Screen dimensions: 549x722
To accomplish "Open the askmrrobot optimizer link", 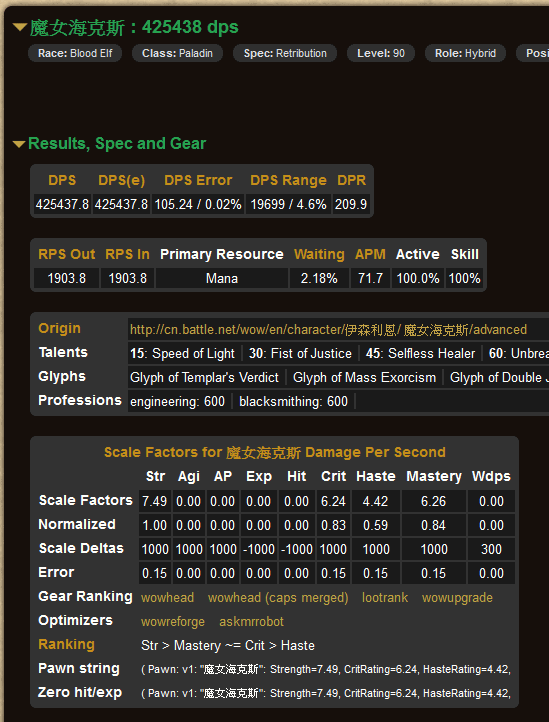I will pos(251,622).
